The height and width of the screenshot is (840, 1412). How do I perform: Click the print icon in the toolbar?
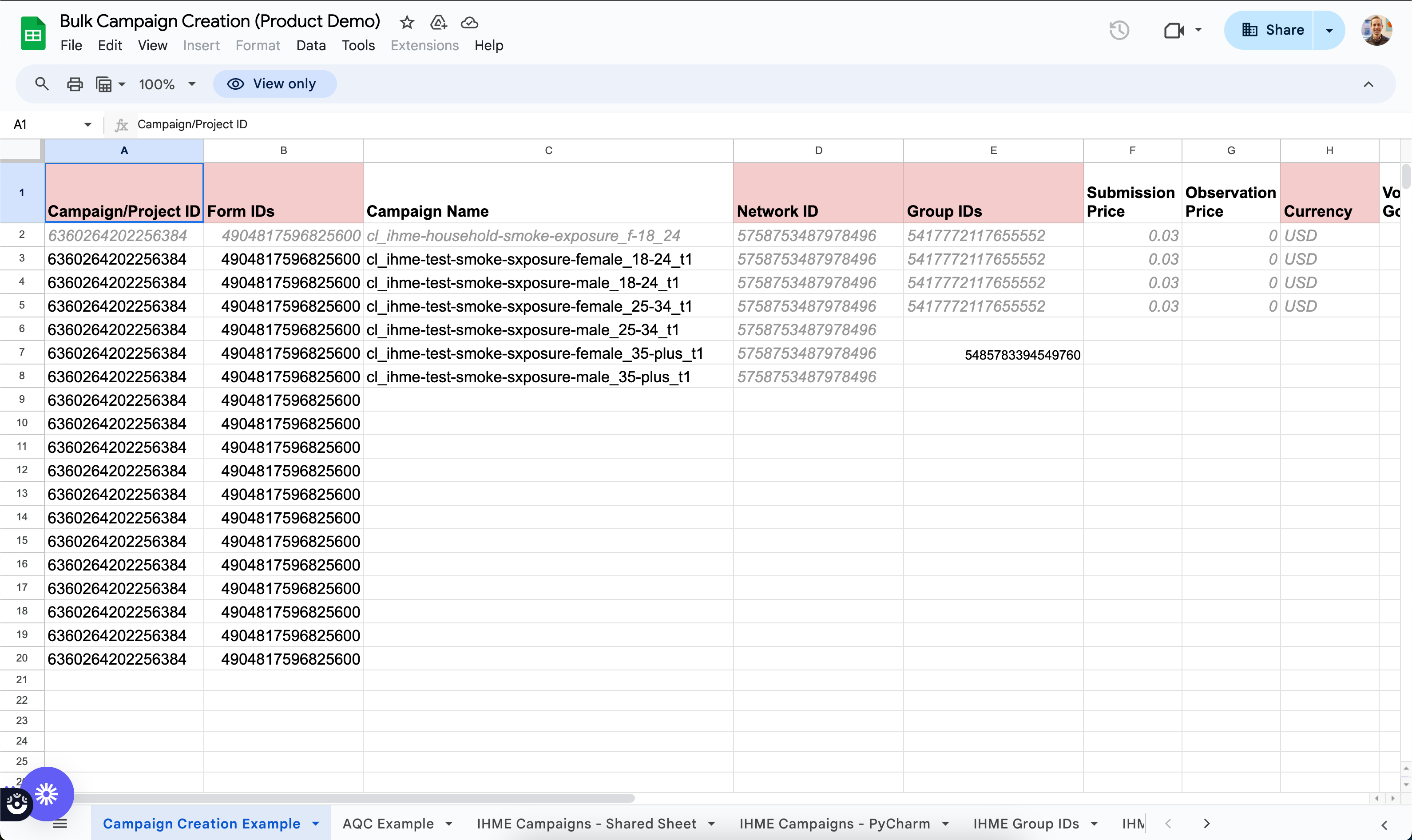(x=75, y=83)
